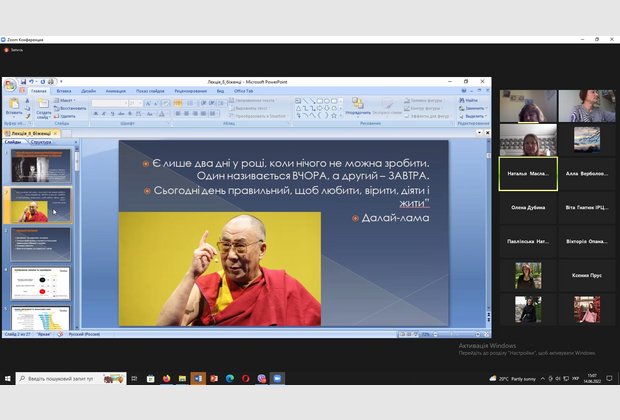Click the Find (Найти) icon in ribbon

469,100
